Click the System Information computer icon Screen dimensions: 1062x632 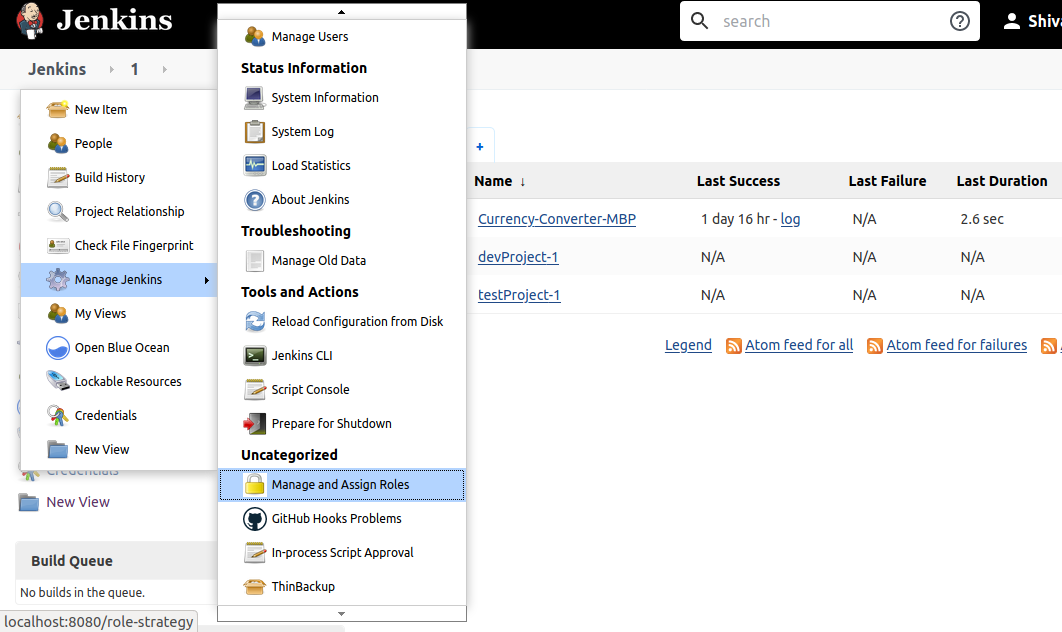(255, 98)
